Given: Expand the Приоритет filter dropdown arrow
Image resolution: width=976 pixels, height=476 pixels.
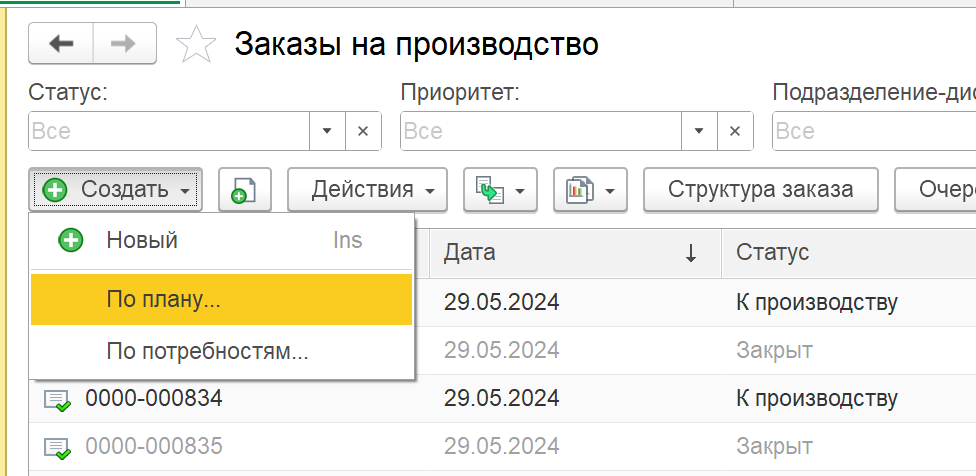Looking at the screenshot, I should click(x=699, y=131).
